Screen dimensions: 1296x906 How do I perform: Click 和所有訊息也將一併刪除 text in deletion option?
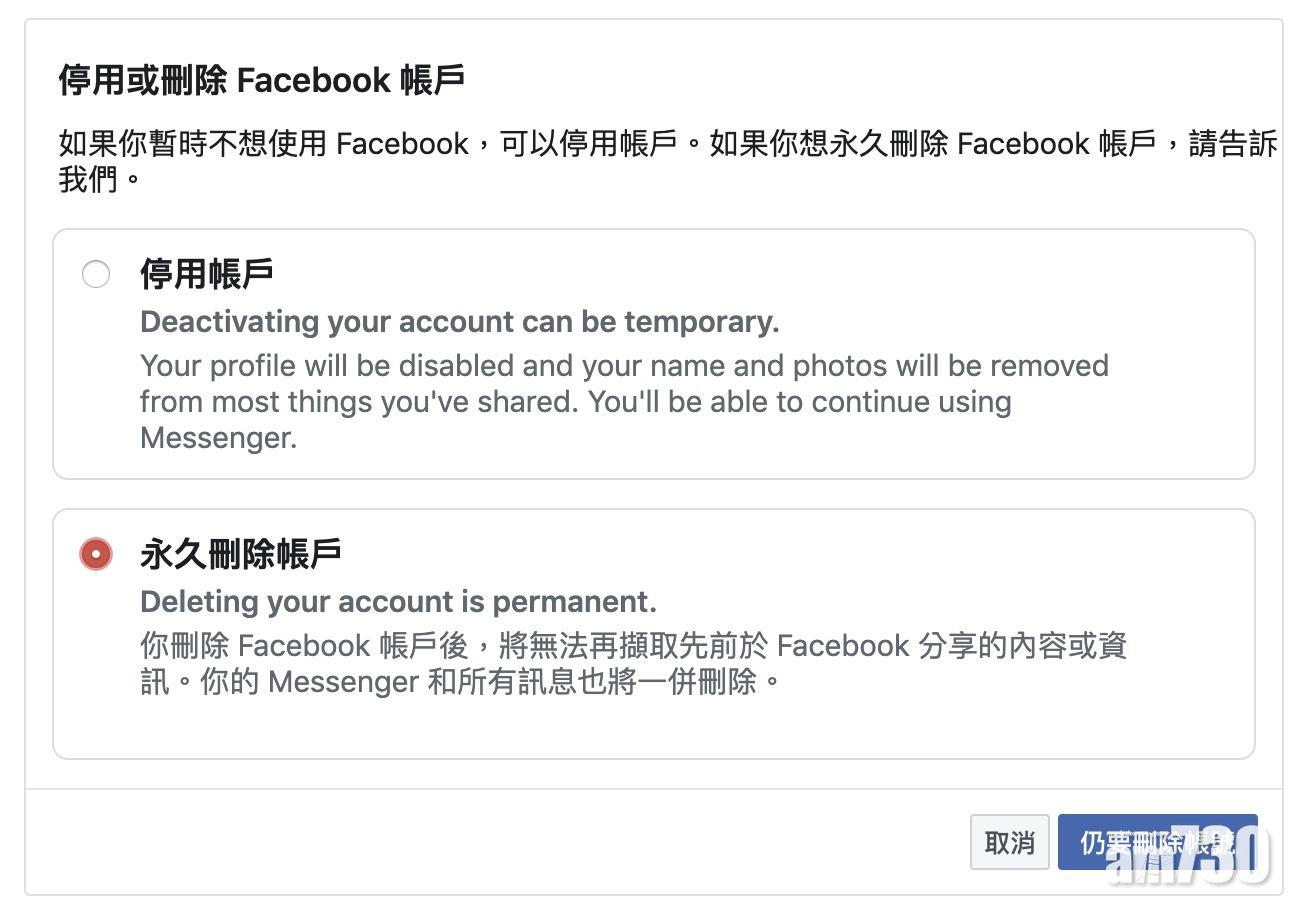tap(593, 682)
